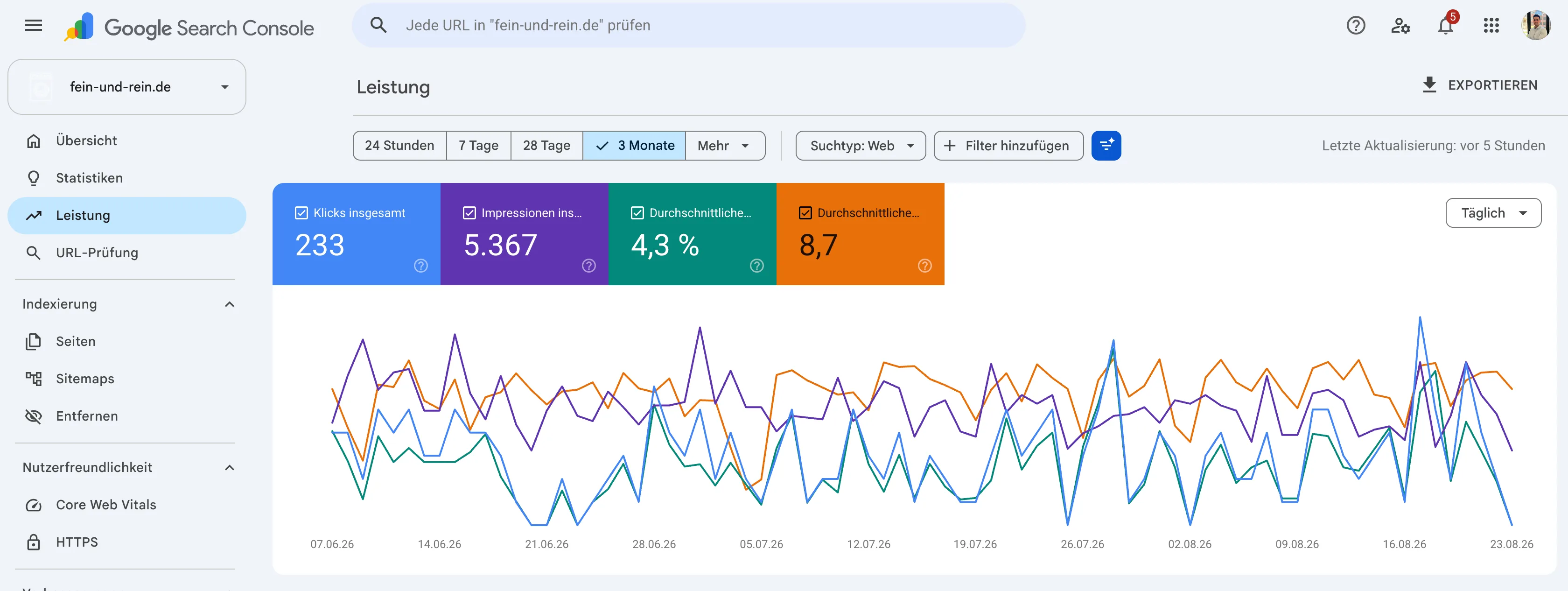
Task: Open the Google apps grid
Action: [x=1491, y=26]
